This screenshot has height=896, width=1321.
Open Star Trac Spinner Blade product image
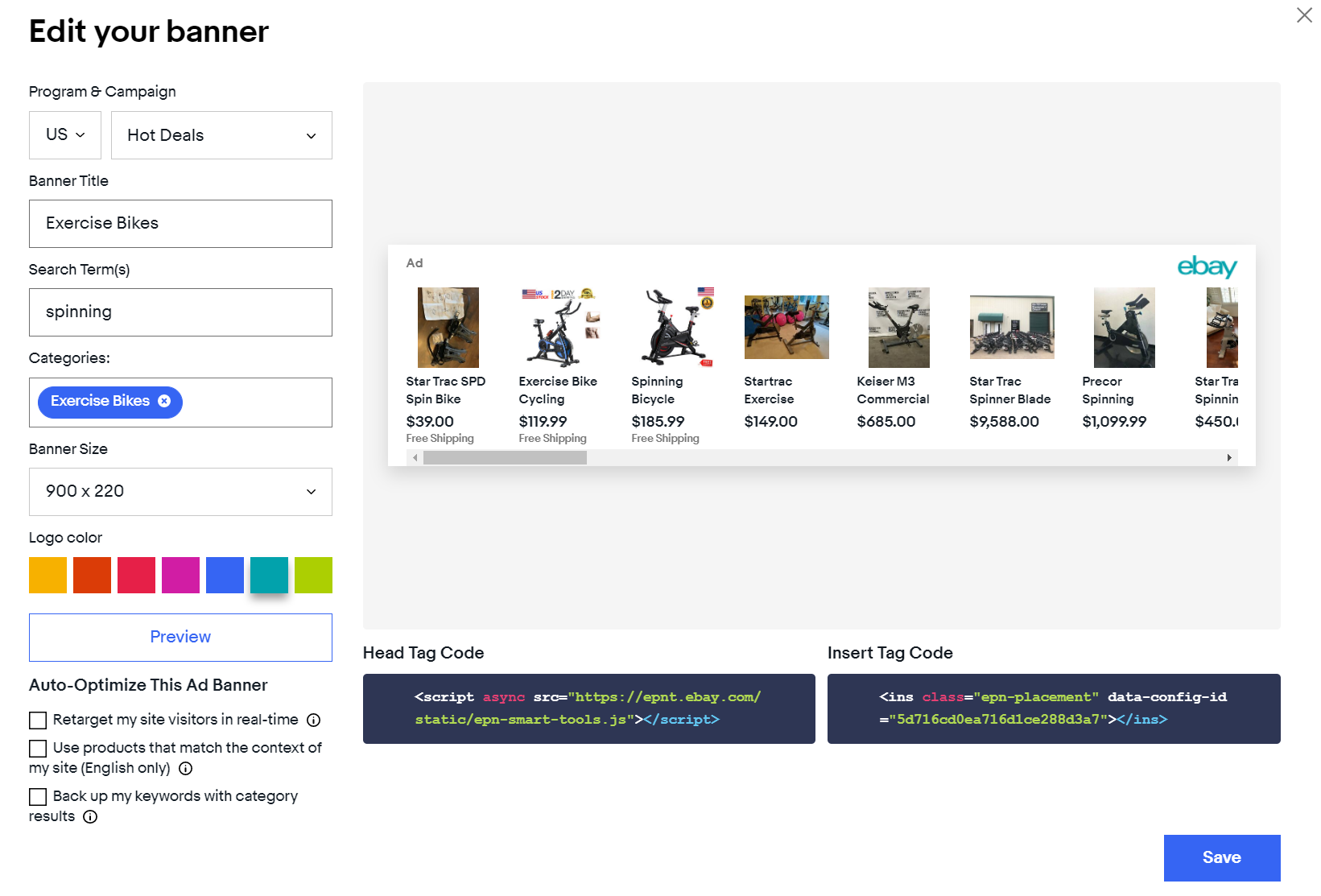tap(1012, 328)
